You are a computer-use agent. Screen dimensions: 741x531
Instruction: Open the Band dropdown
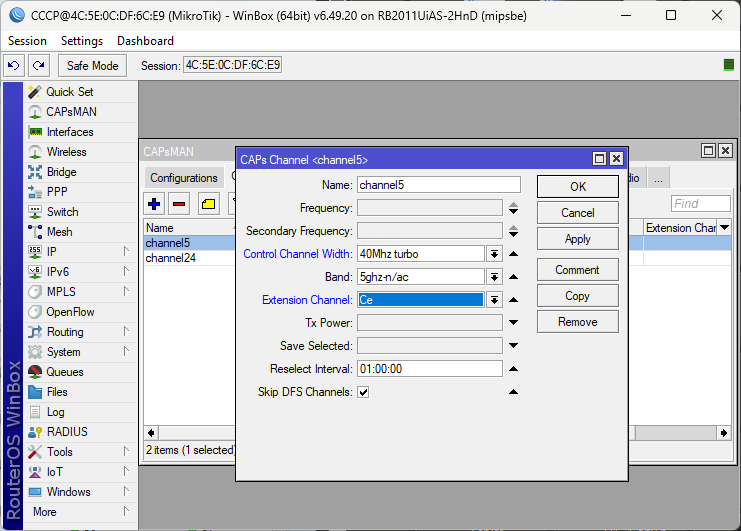pos(494,277)
